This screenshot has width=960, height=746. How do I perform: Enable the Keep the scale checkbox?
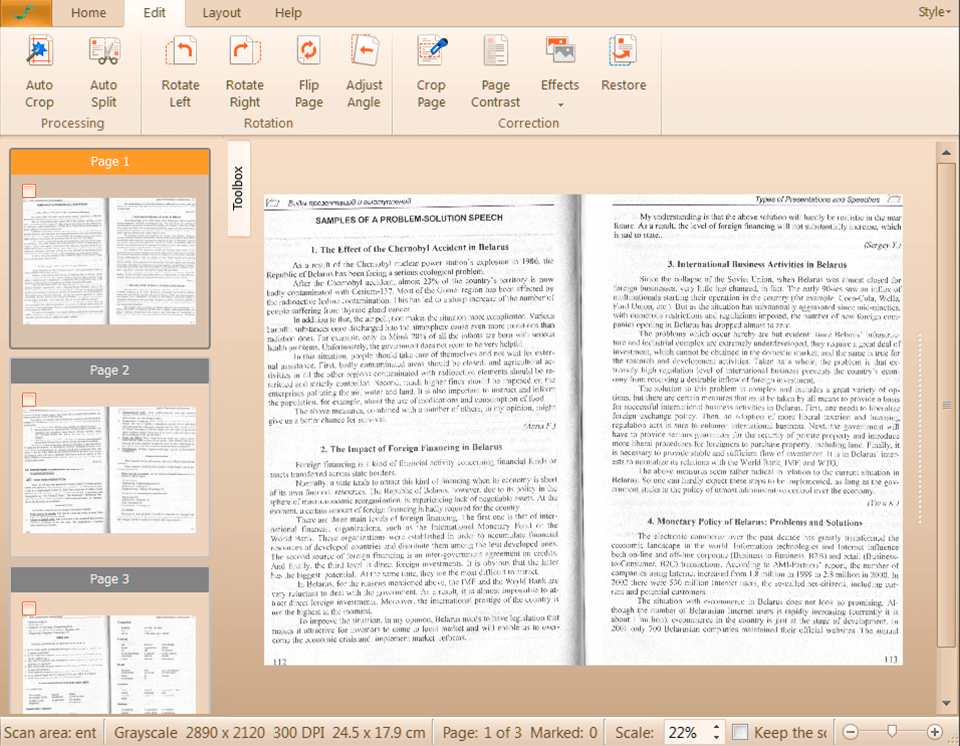point(740,732)
